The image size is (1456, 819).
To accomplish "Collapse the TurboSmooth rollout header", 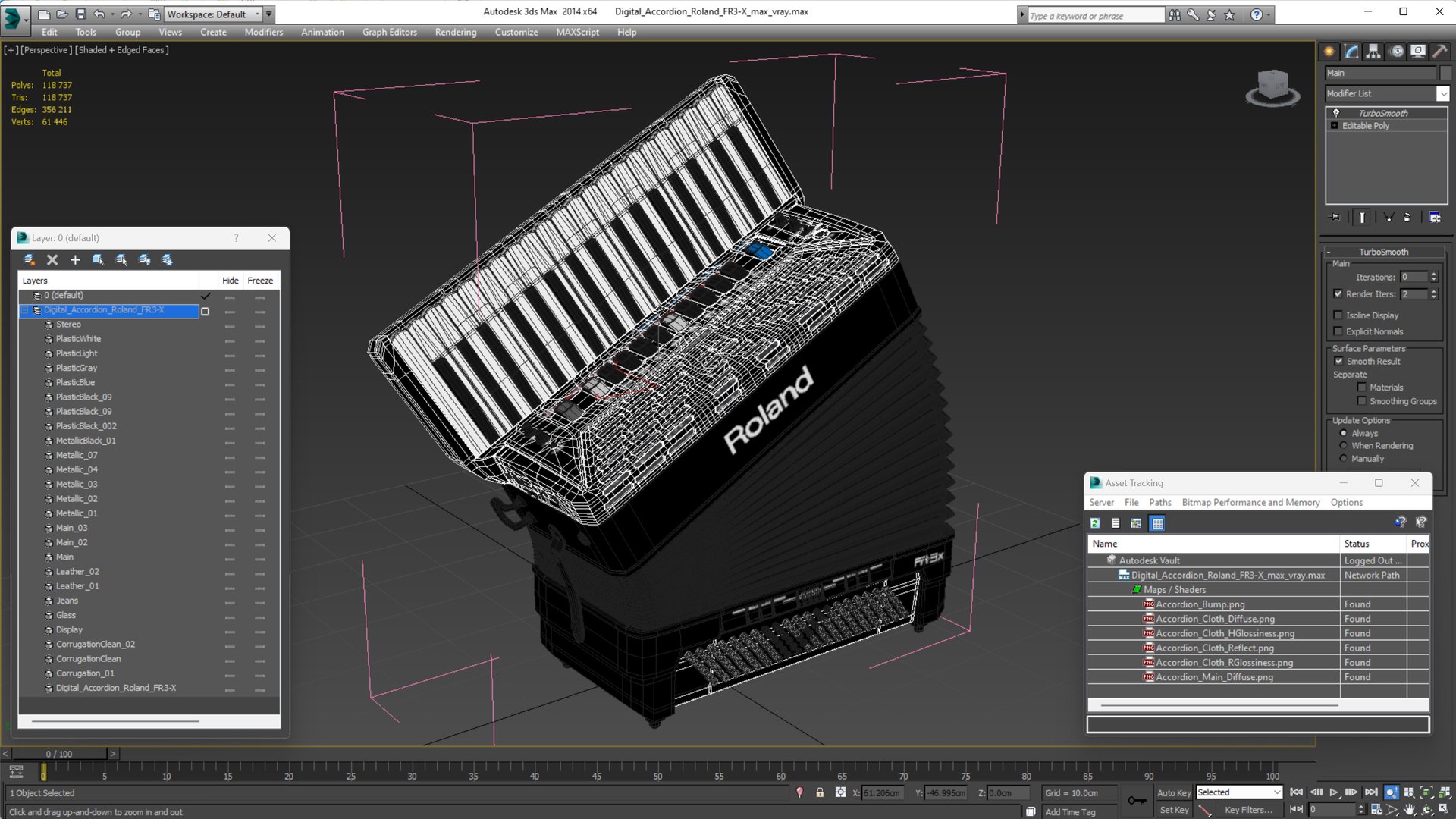I will 1383,252.
